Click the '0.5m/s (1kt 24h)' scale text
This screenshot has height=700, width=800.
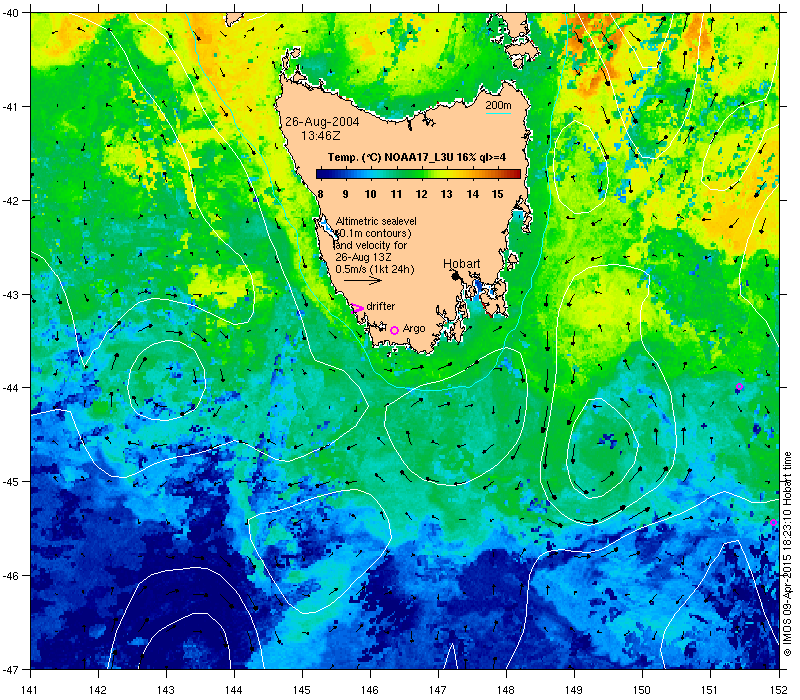tap(375, 269)
